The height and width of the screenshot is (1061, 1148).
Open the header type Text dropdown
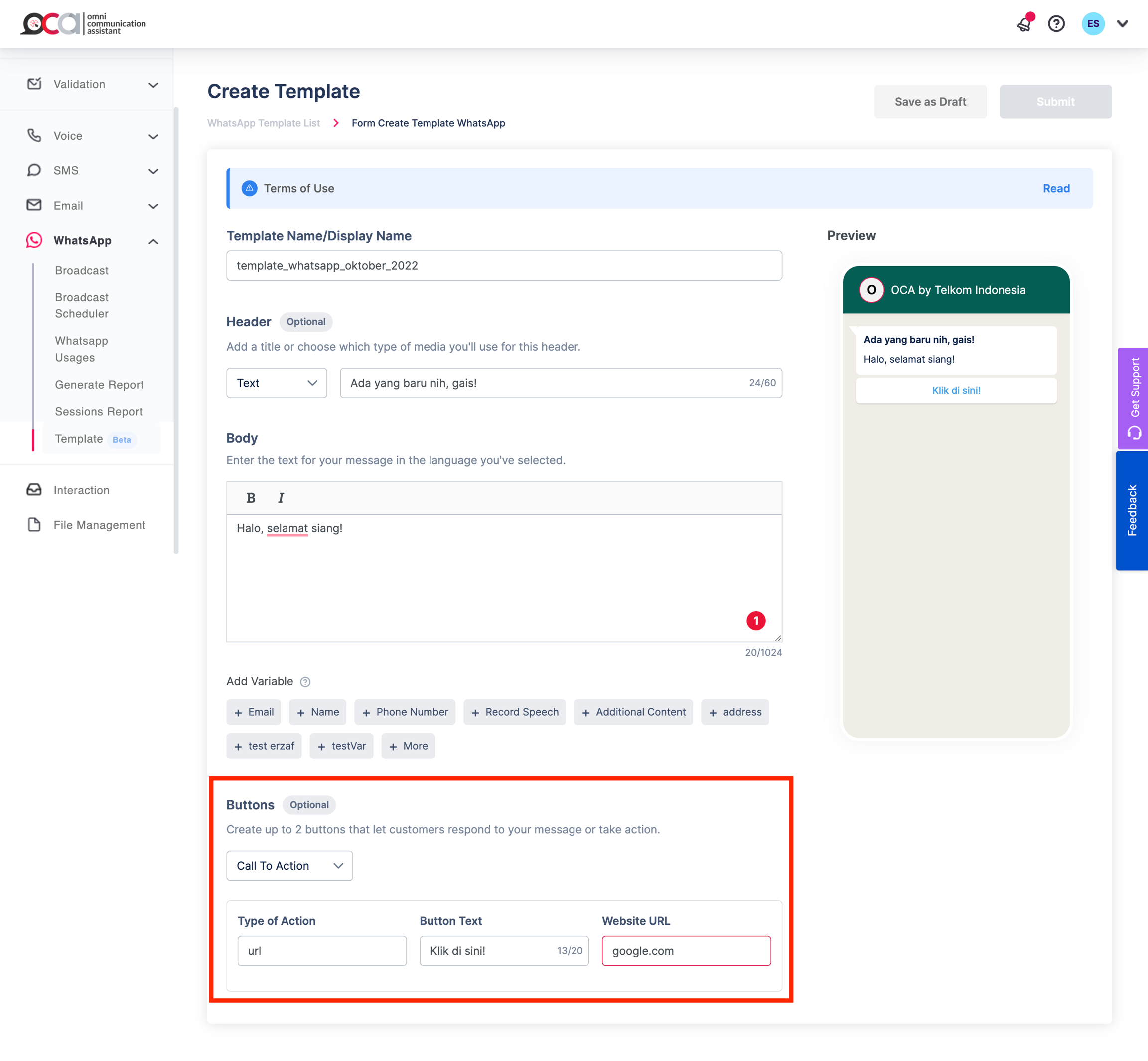[277, 383]
